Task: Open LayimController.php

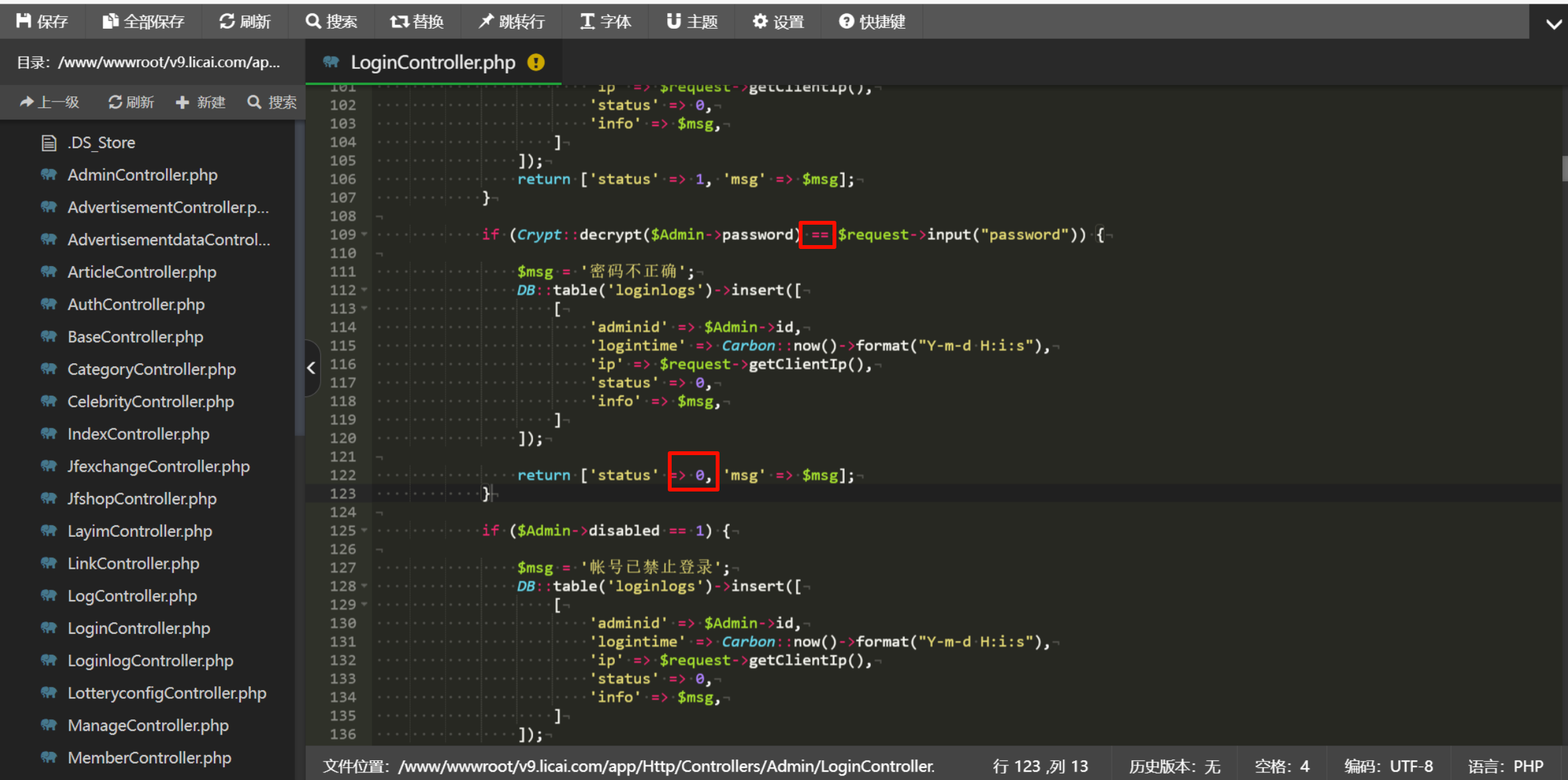Action: point(140,531)
